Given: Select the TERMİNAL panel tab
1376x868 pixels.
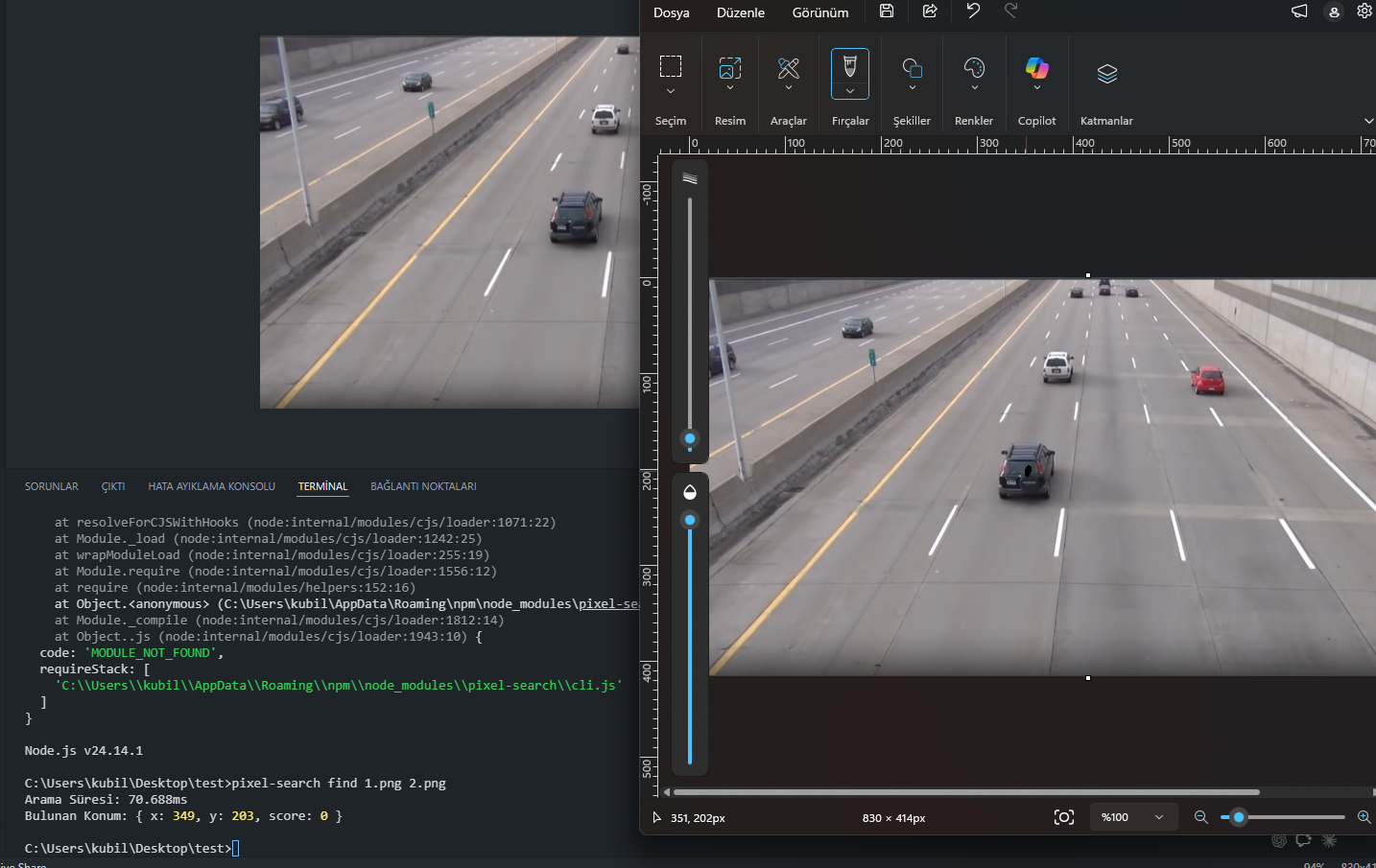Looking at the screenshot, I should pyautogui.click(x=322, y=486).
